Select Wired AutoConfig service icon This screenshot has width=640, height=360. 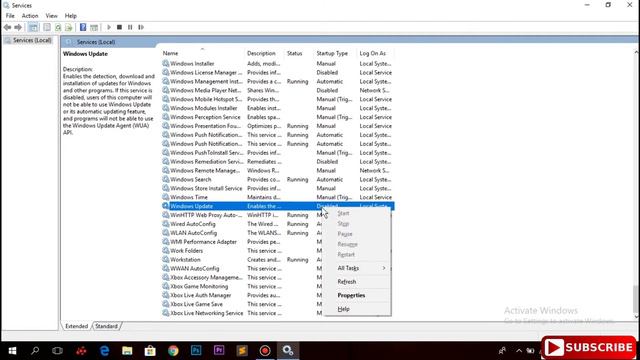click(x=165, y=224)
